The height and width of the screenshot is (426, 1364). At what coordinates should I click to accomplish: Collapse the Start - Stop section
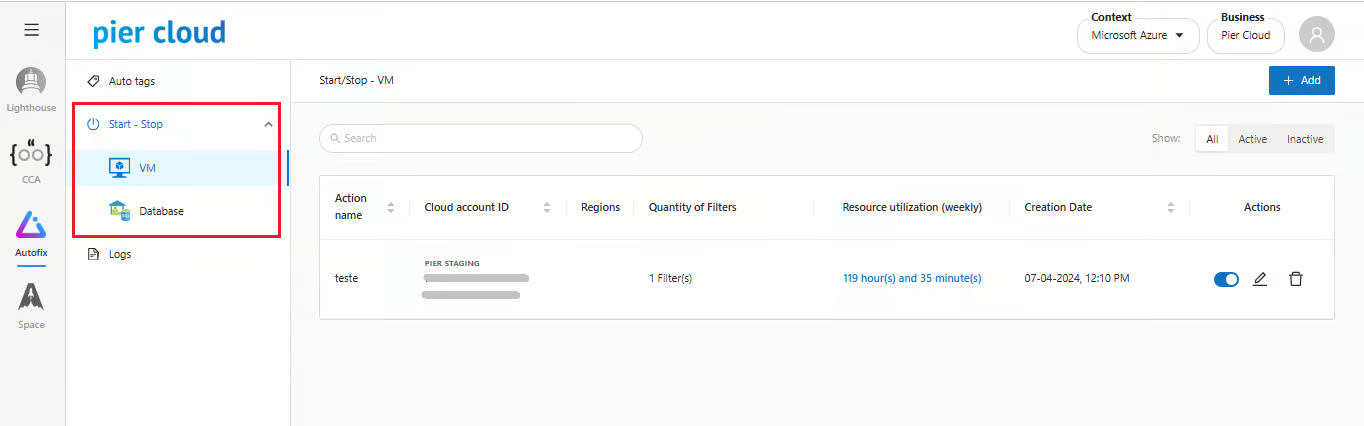(268, 124)
